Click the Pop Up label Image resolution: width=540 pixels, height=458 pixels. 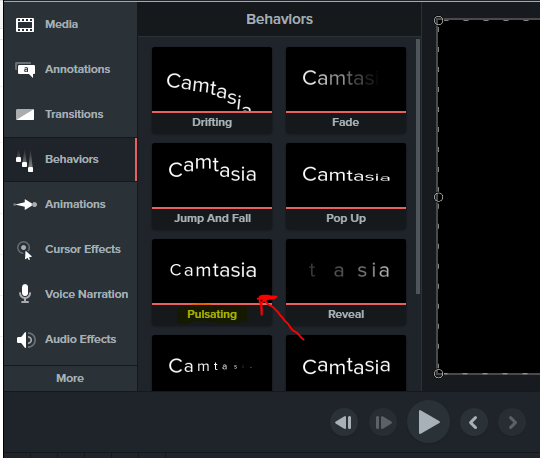click(346, 219)
